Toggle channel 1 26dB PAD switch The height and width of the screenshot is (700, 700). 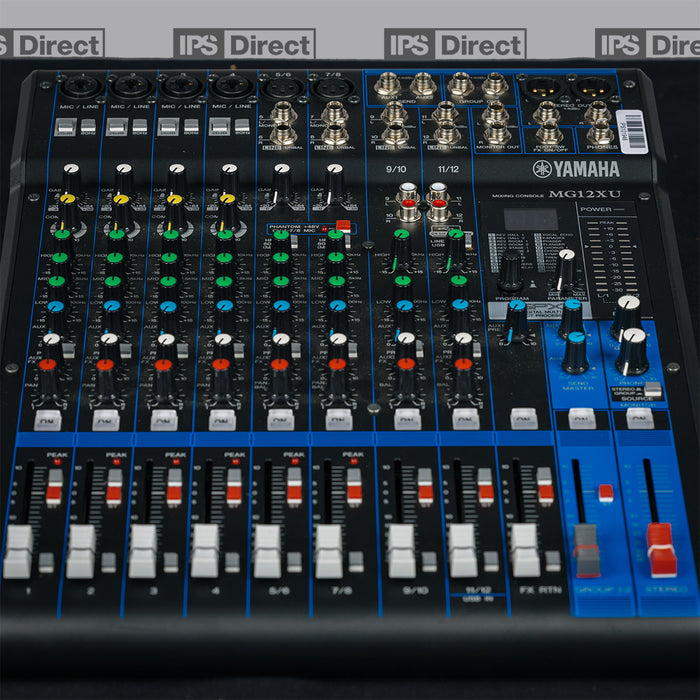click(x=66, y=127)
